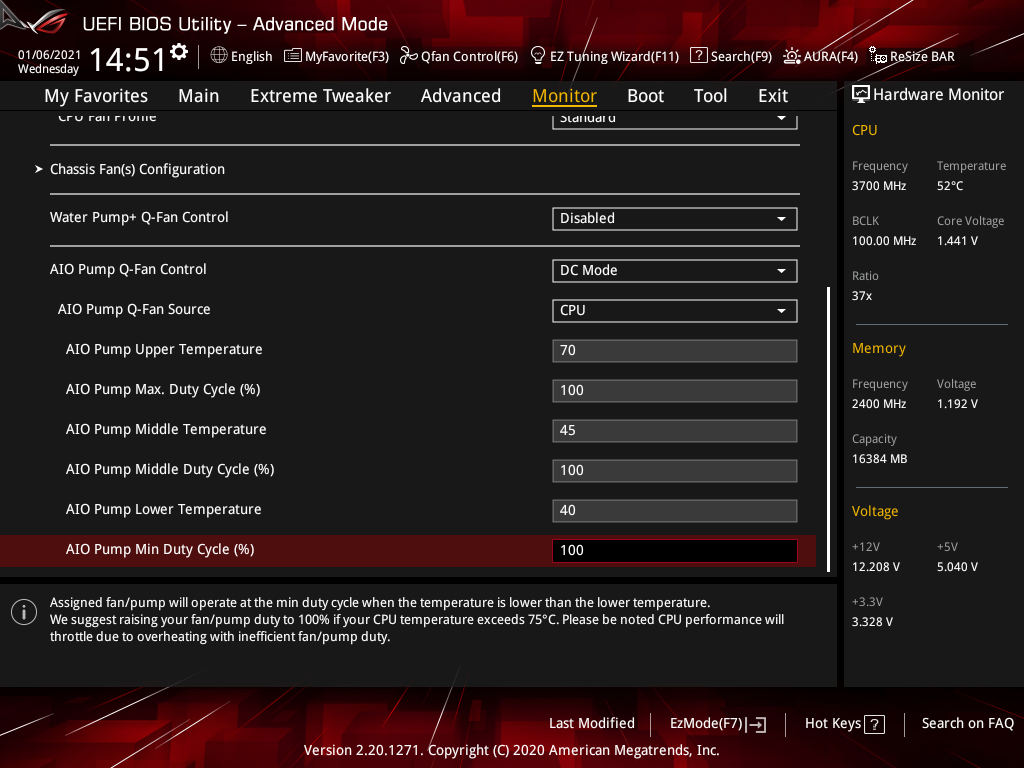1024x768 pixels.
Task: Click the settings list vertical scrollbar
Action: [x=829, y=429]
